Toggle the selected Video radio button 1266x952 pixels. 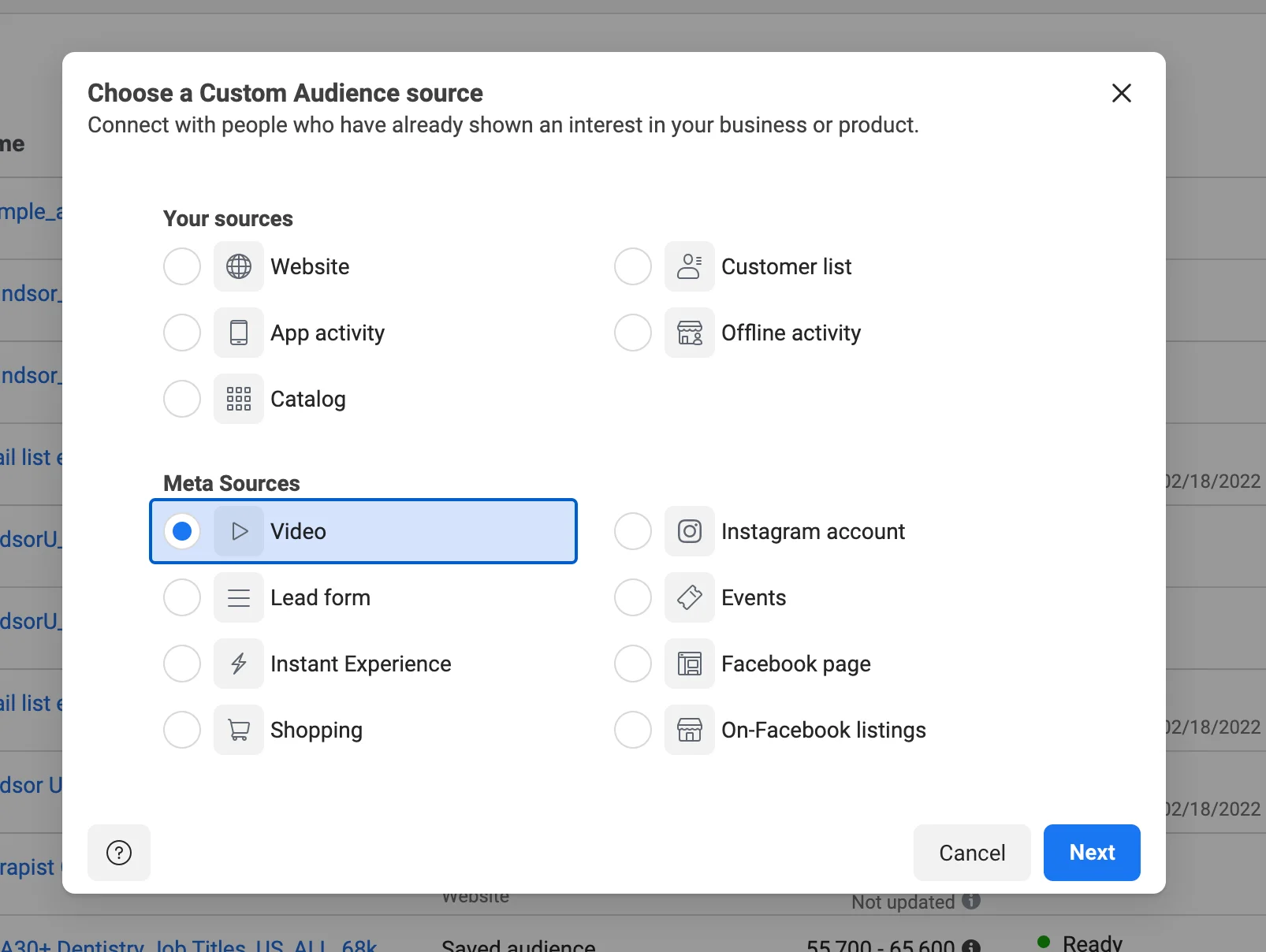[182, 531]
